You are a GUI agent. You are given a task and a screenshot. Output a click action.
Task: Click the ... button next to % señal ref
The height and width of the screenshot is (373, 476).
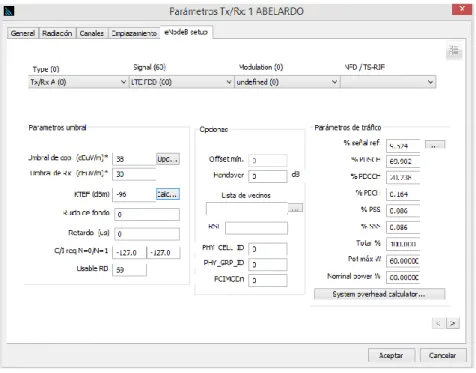coord(435,145)
